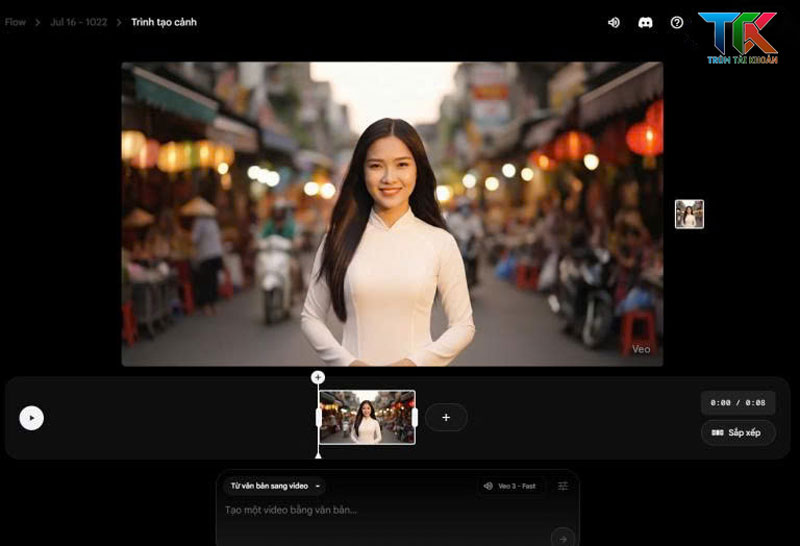Open the saved frame thumbnail beside the preview
The width and height of the screenshot is (800, 546).
[x=689, y=214]
